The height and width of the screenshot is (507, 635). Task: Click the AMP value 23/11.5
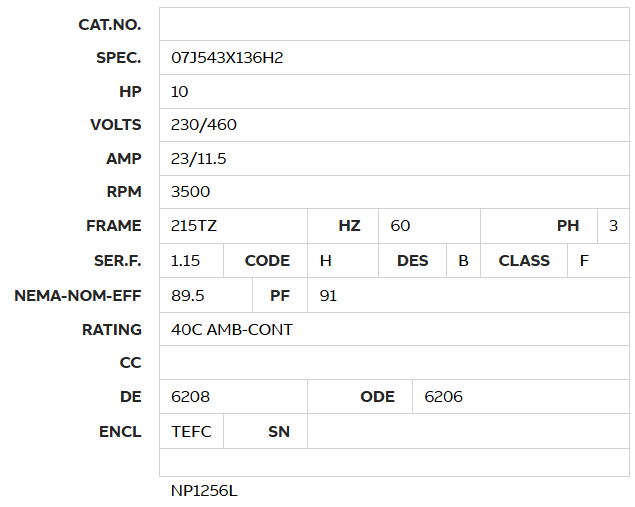click(x=201, y=159)
